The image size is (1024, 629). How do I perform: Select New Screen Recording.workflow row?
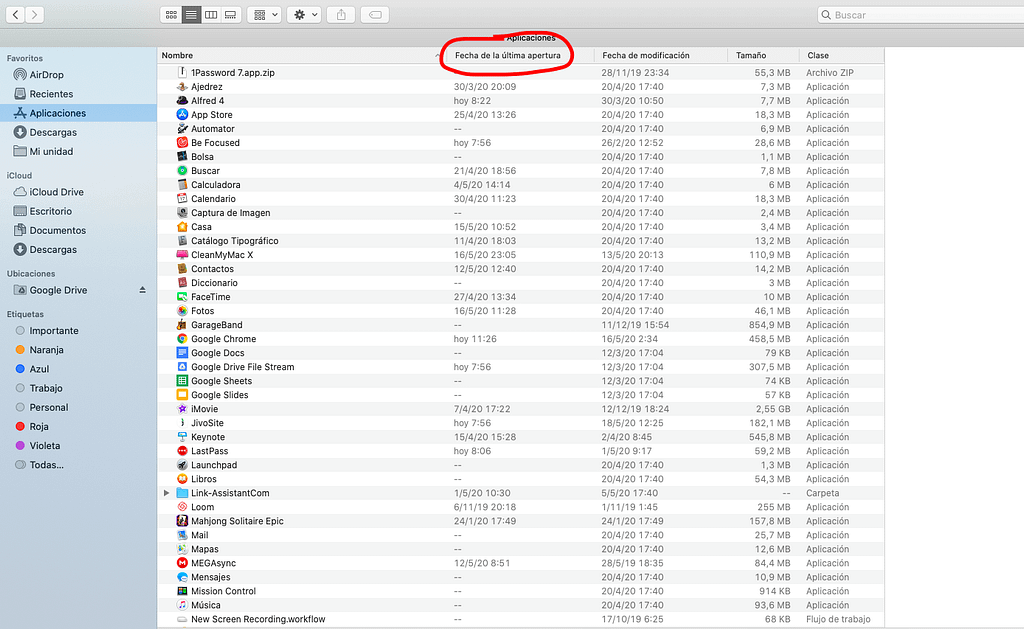tap(520, 619)
